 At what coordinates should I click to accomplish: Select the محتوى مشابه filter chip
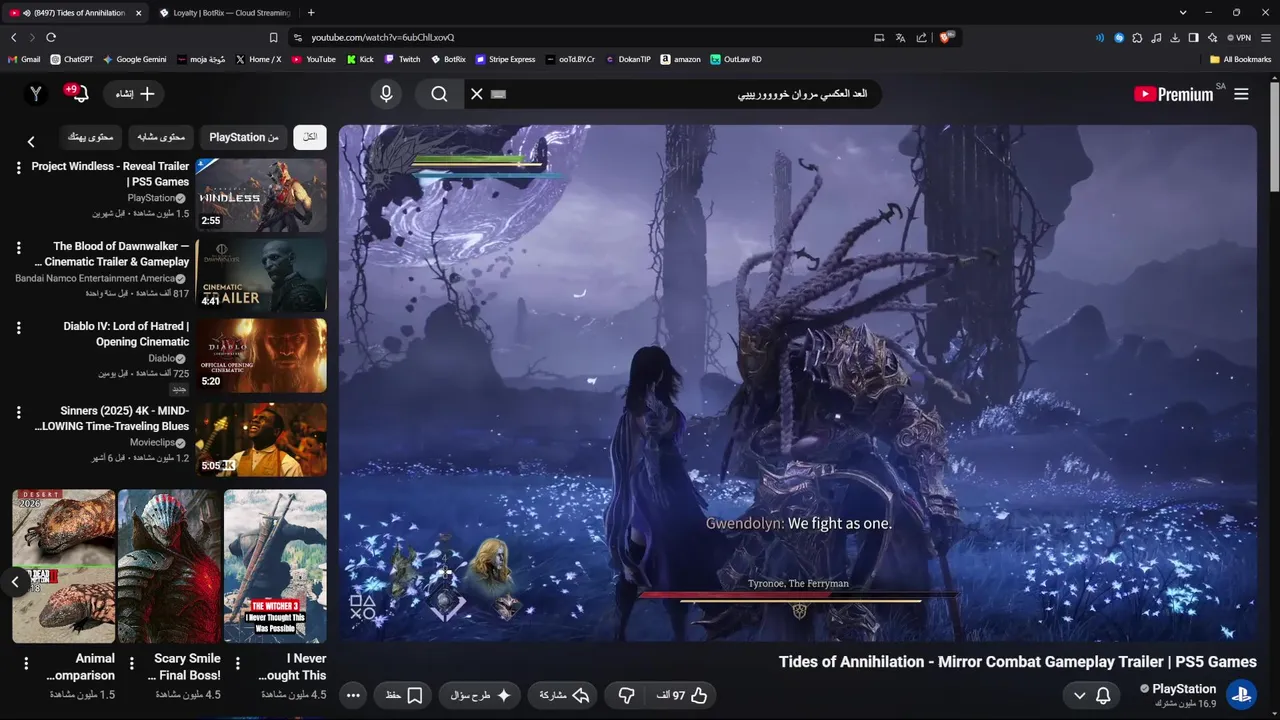click(161, 137)
